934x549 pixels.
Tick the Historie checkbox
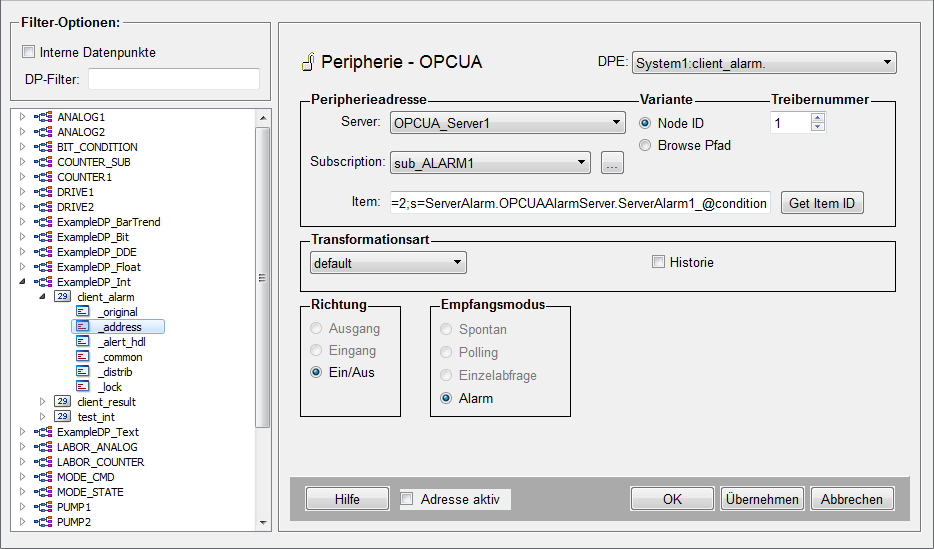tap(658, 262)
